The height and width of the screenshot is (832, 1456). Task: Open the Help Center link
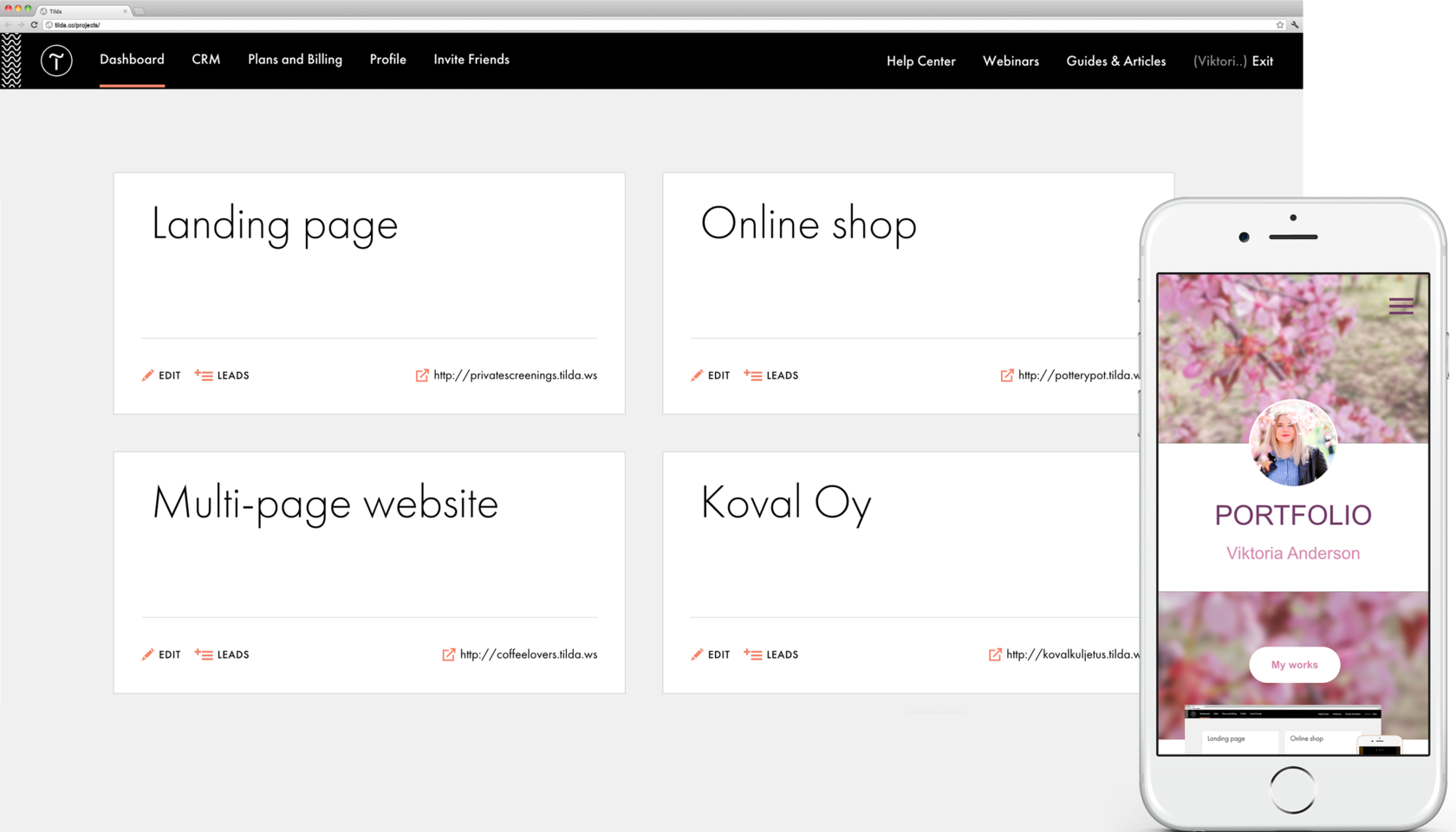920,62
